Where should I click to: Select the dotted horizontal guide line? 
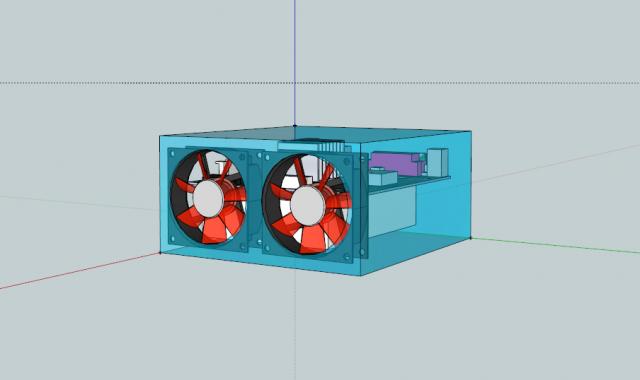pyautogui.click(x=320, y=83)
